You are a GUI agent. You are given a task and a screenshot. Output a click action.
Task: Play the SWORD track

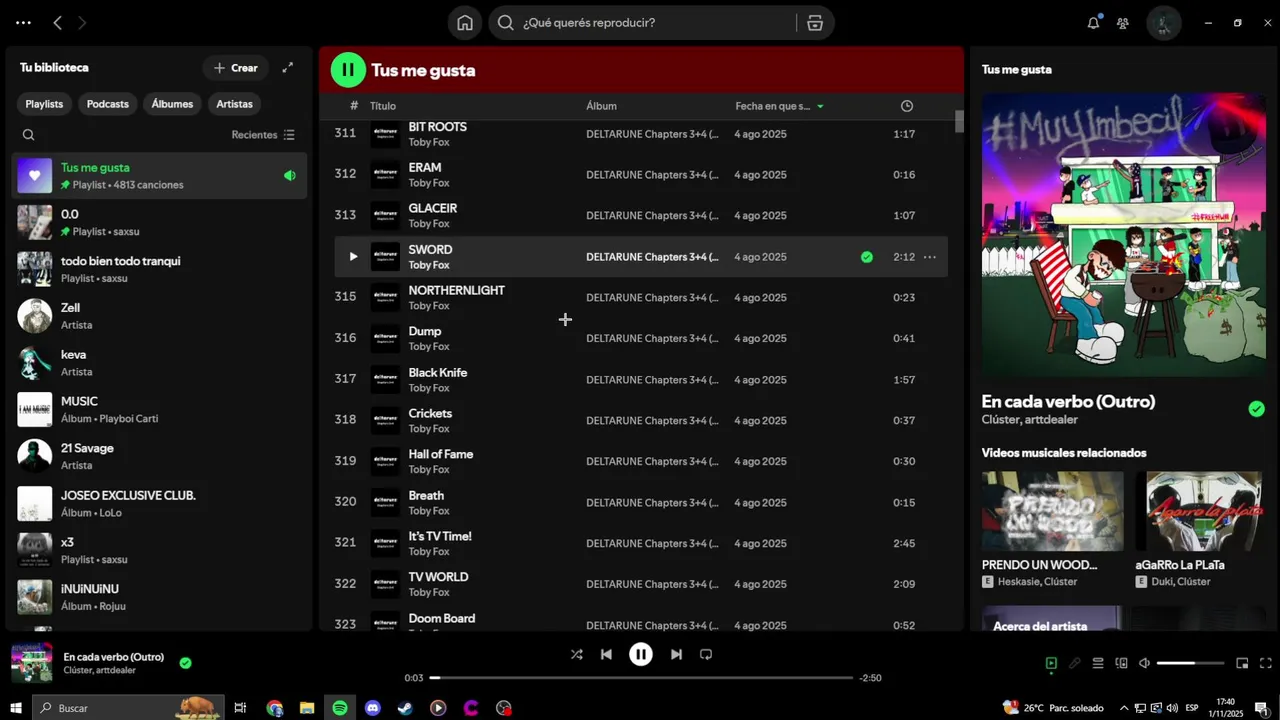353,257
